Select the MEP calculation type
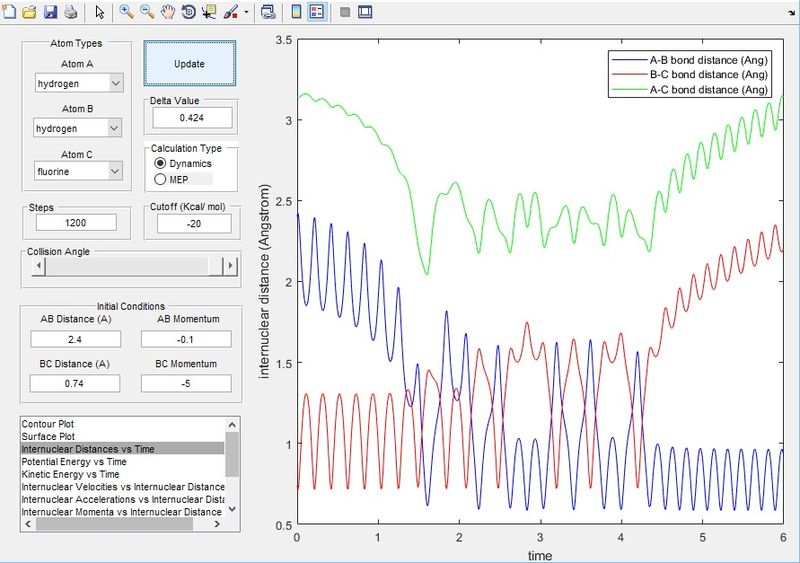Image resolution: width=800 pixels, height=563 pixels. coord(158,179)
